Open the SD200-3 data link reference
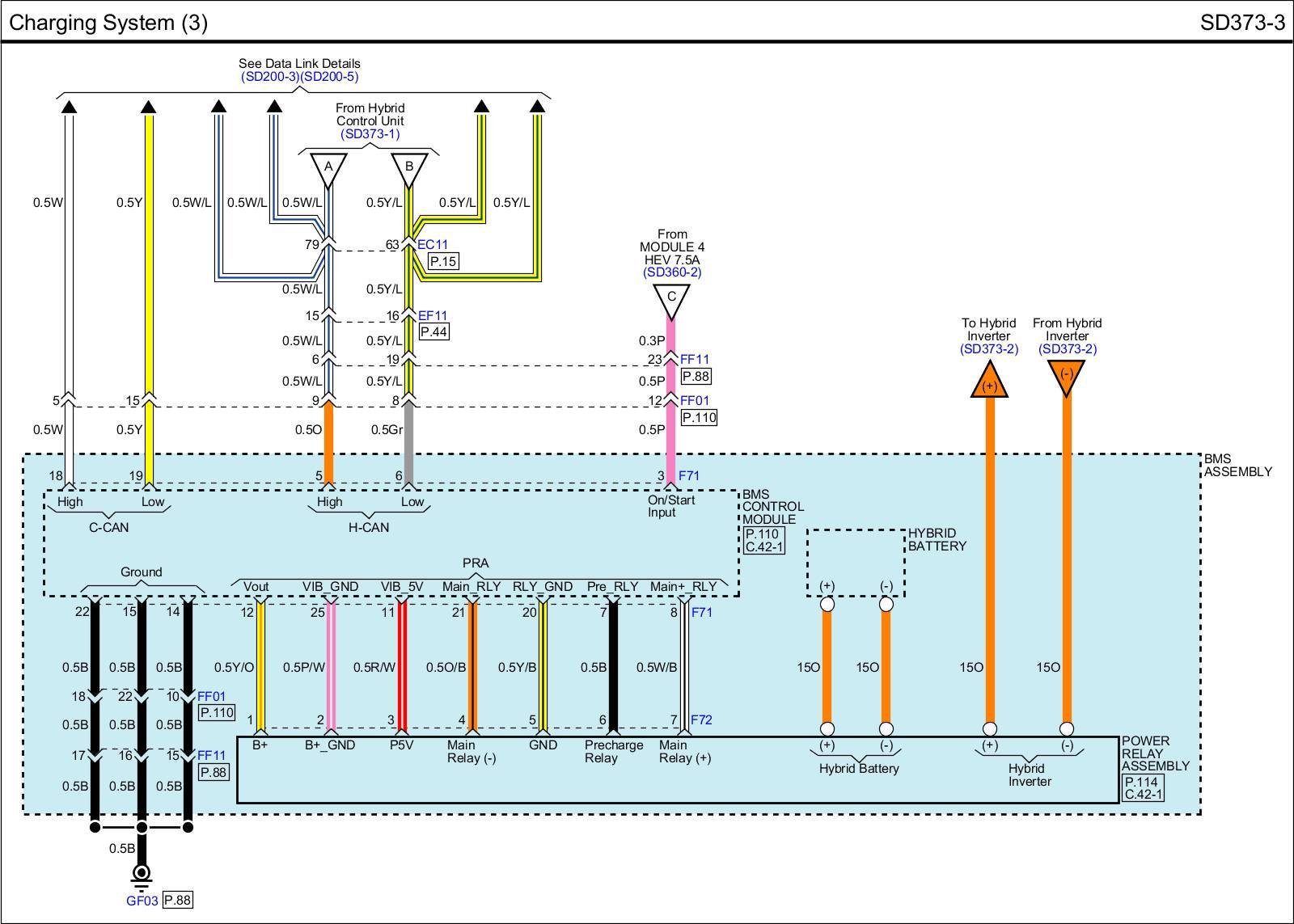The height and width of the screenshot is (924, 1294). pos(270,77)
